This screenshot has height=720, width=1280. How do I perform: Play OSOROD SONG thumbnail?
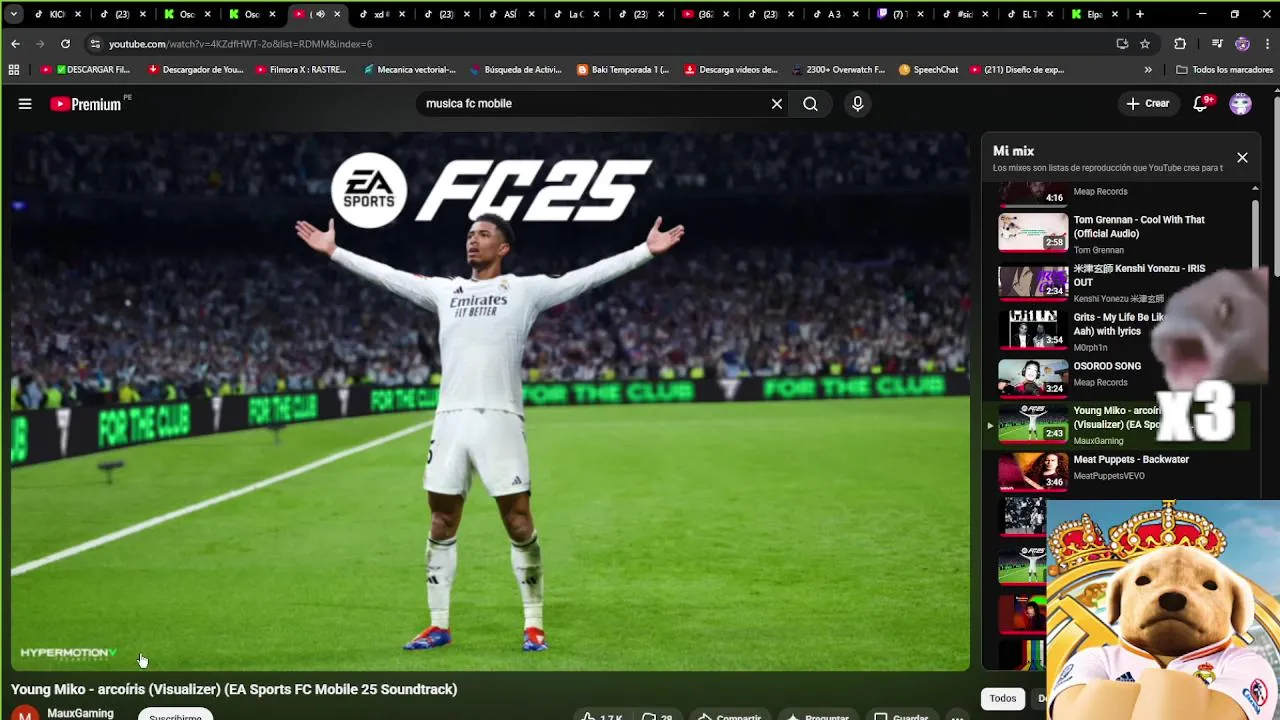[1033, 378]
